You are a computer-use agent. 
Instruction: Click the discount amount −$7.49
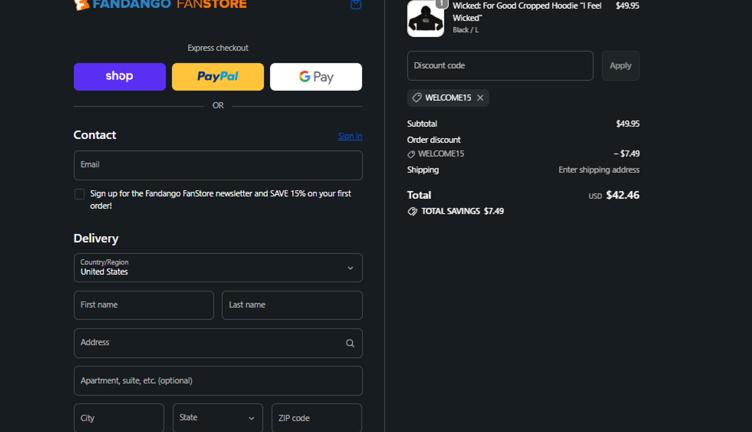pyautogui.click(x=626, y=154)
